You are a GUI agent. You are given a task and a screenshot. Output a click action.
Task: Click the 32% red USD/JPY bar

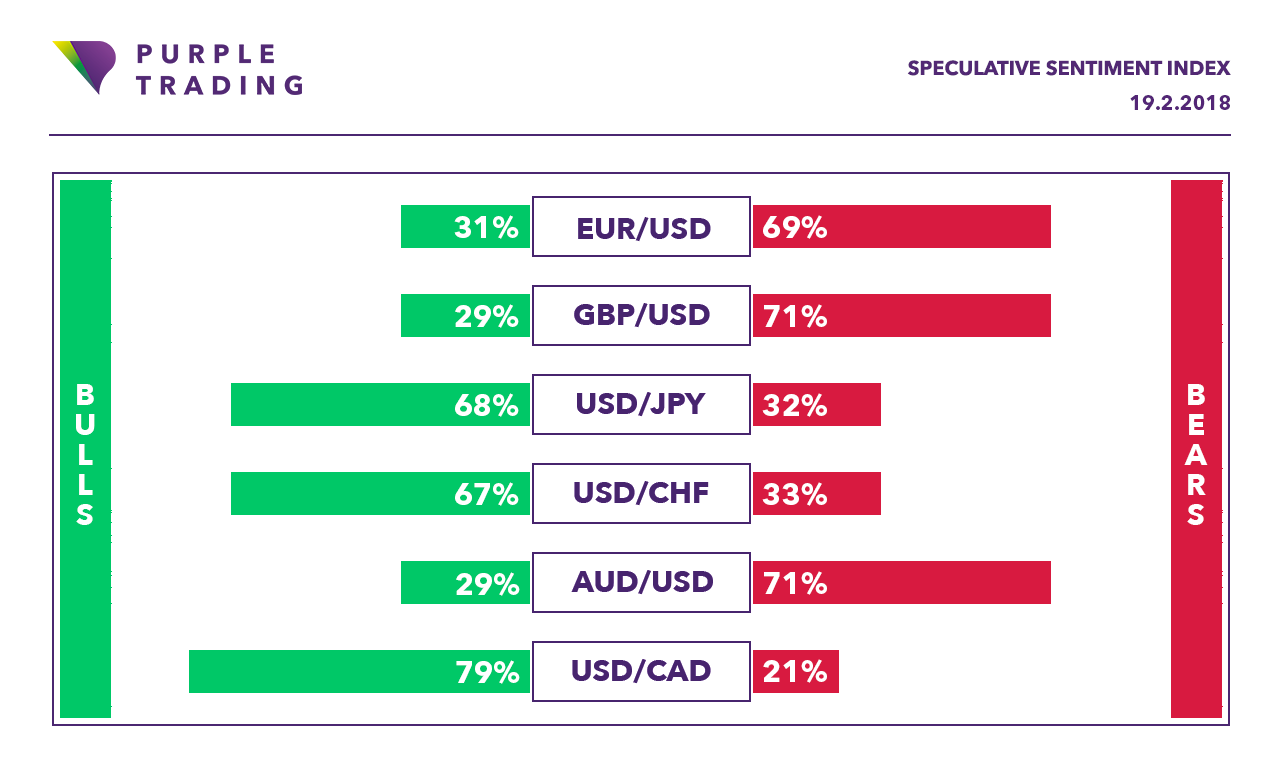[817, 405]
